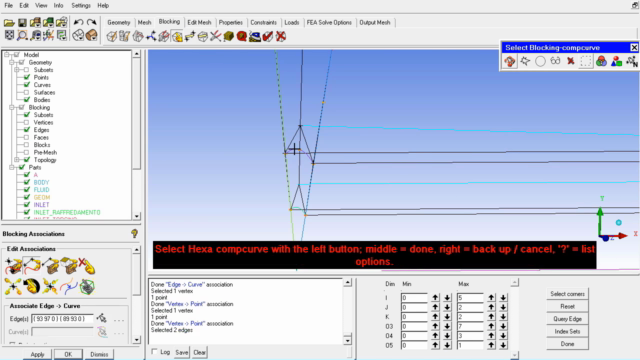This screenshot has height=360, width=640.
Task: Click the Disassociate from Geometry icon
Action: coord(87,266)
